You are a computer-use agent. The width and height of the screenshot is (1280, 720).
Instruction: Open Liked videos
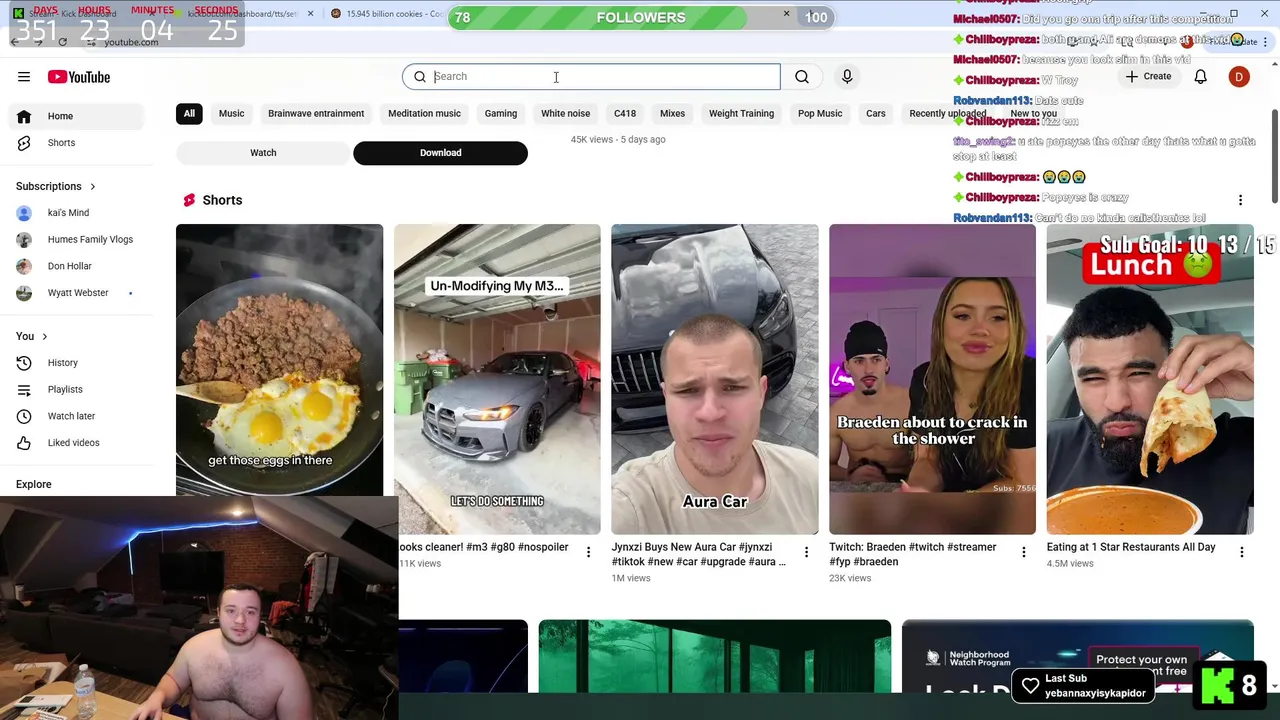pos(77,443)
